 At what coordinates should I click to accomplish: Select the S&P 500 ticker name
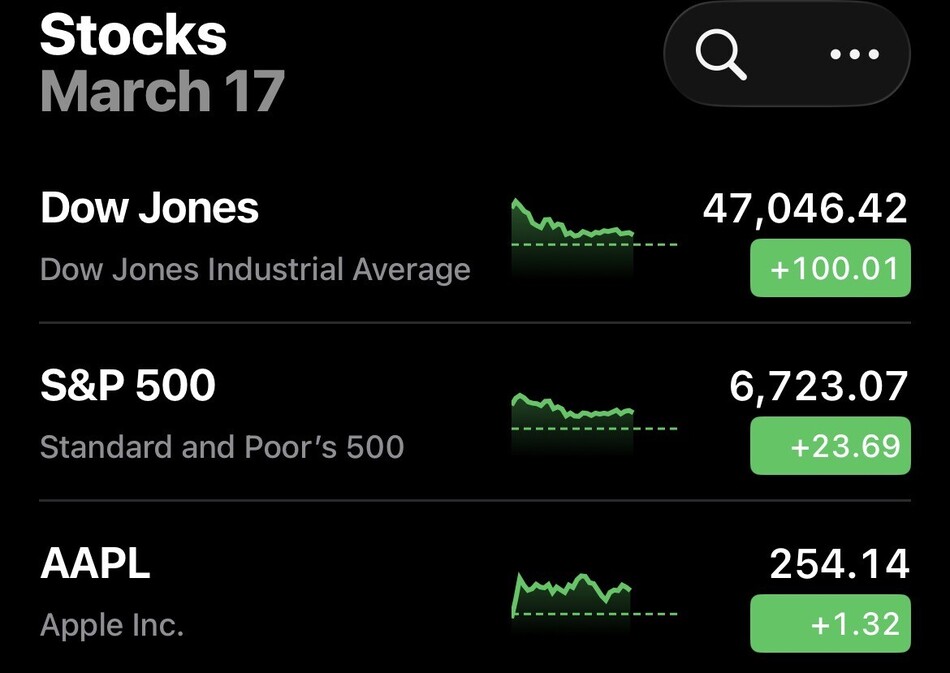pos(128,386)
